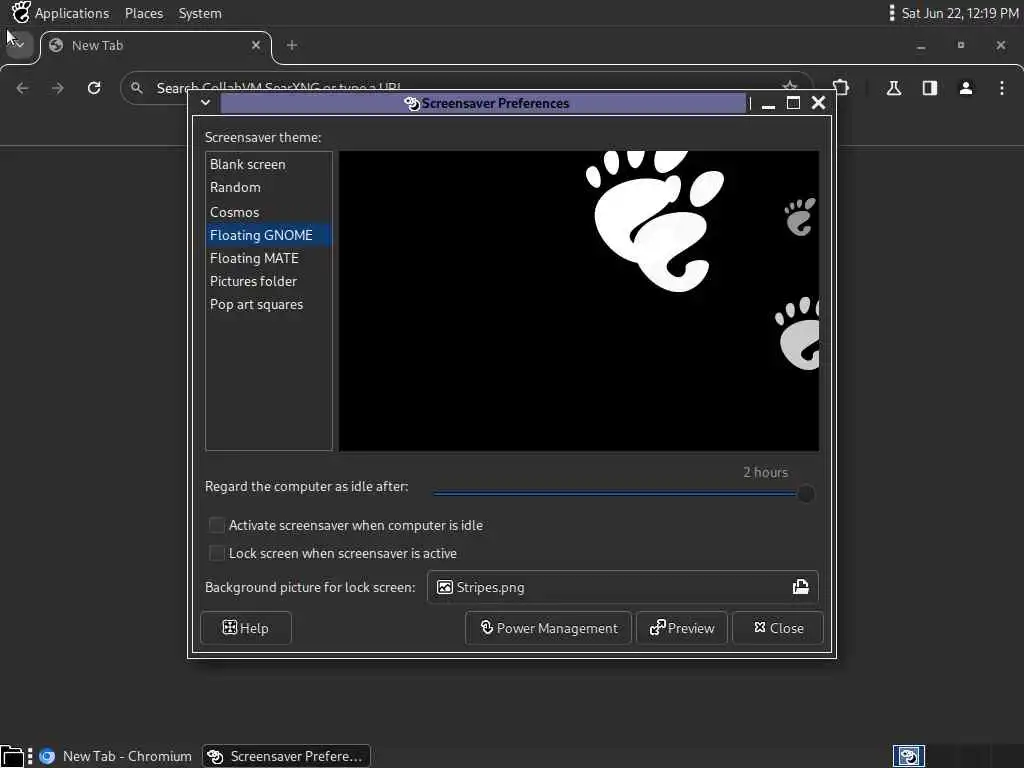Click the clock showing Sat Jun 22
Image resolution: width=1024 pixels, height=768 pixels.
pos(960,13)
